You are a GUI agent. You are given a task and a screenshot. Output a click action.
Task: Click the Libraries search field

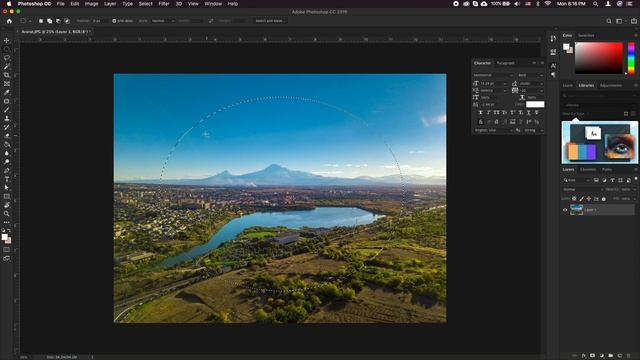[x=598, y=96]
